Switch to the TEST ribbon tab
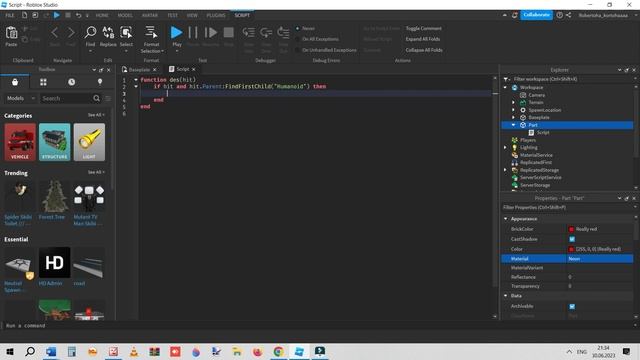Screen dimensions: 640x360 click(172, 15)
